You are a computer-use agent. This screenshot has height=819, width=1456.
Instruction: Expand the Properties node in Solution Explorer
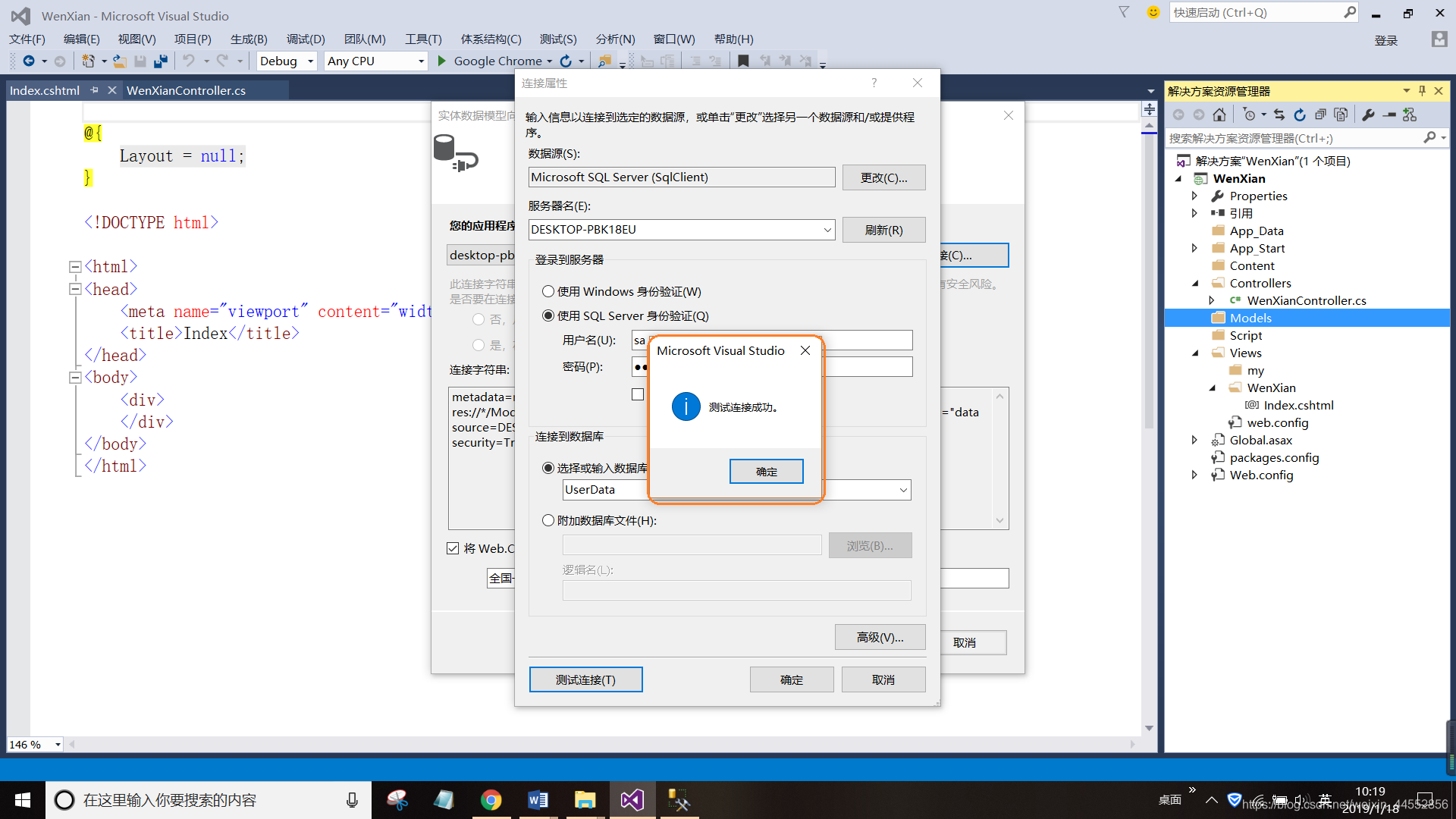(1195, 196)
